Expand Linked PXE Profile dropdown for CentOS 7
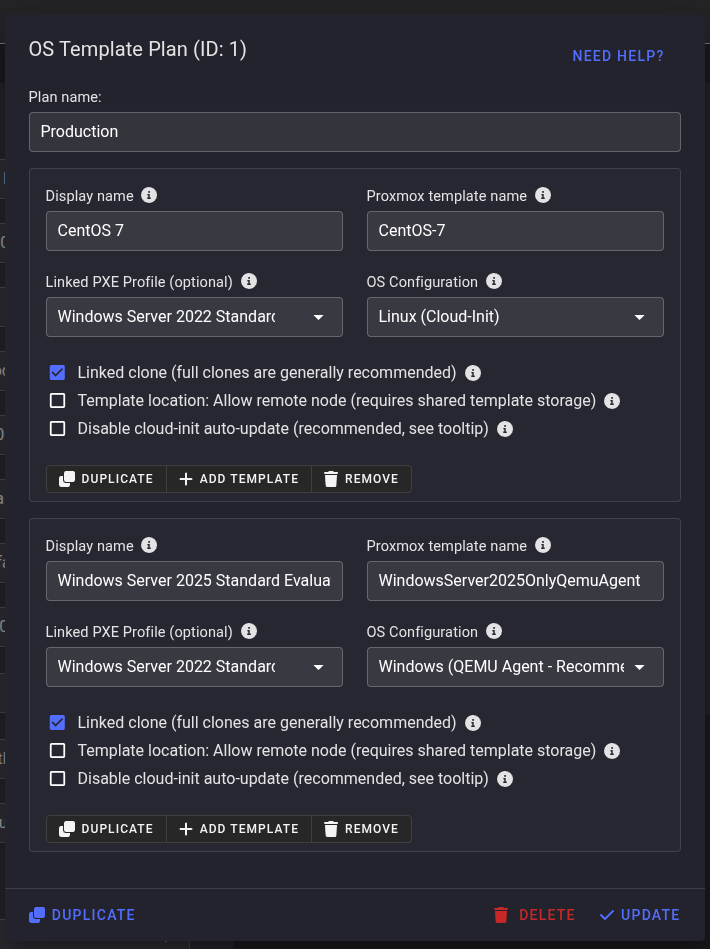710x949 pixels. point(194,317)
